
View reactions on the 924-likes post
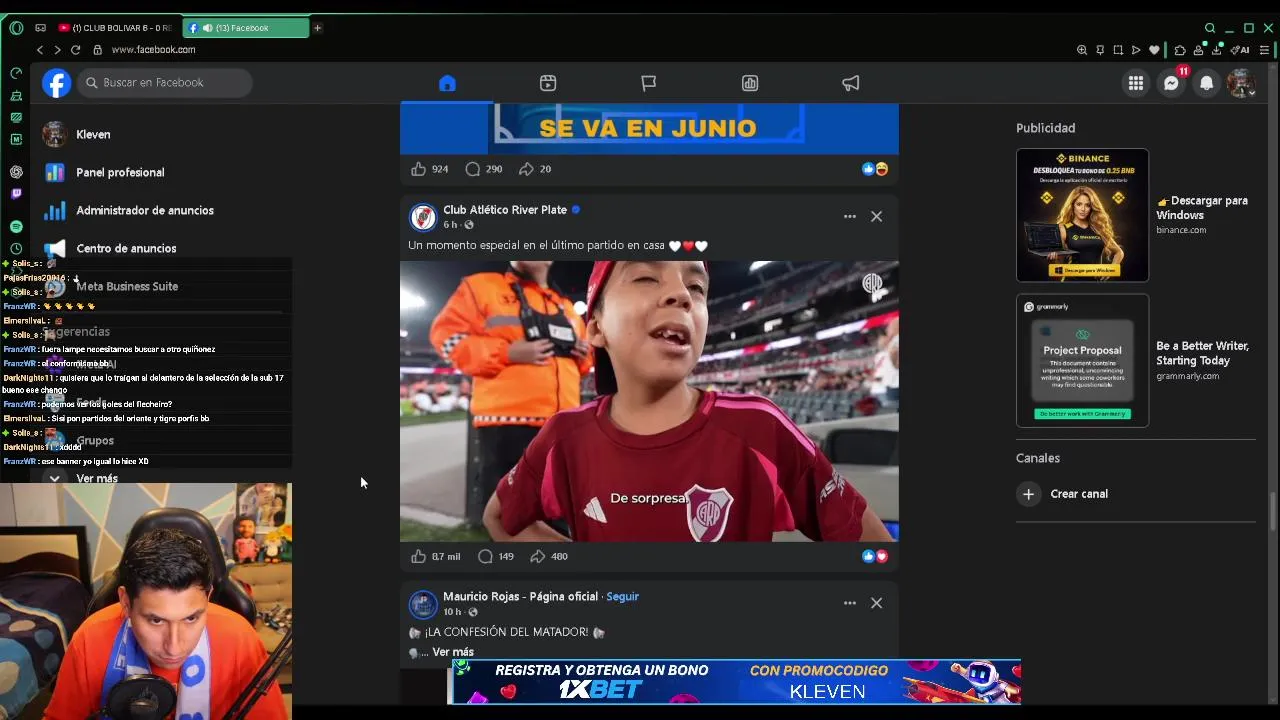click(875, 169)
